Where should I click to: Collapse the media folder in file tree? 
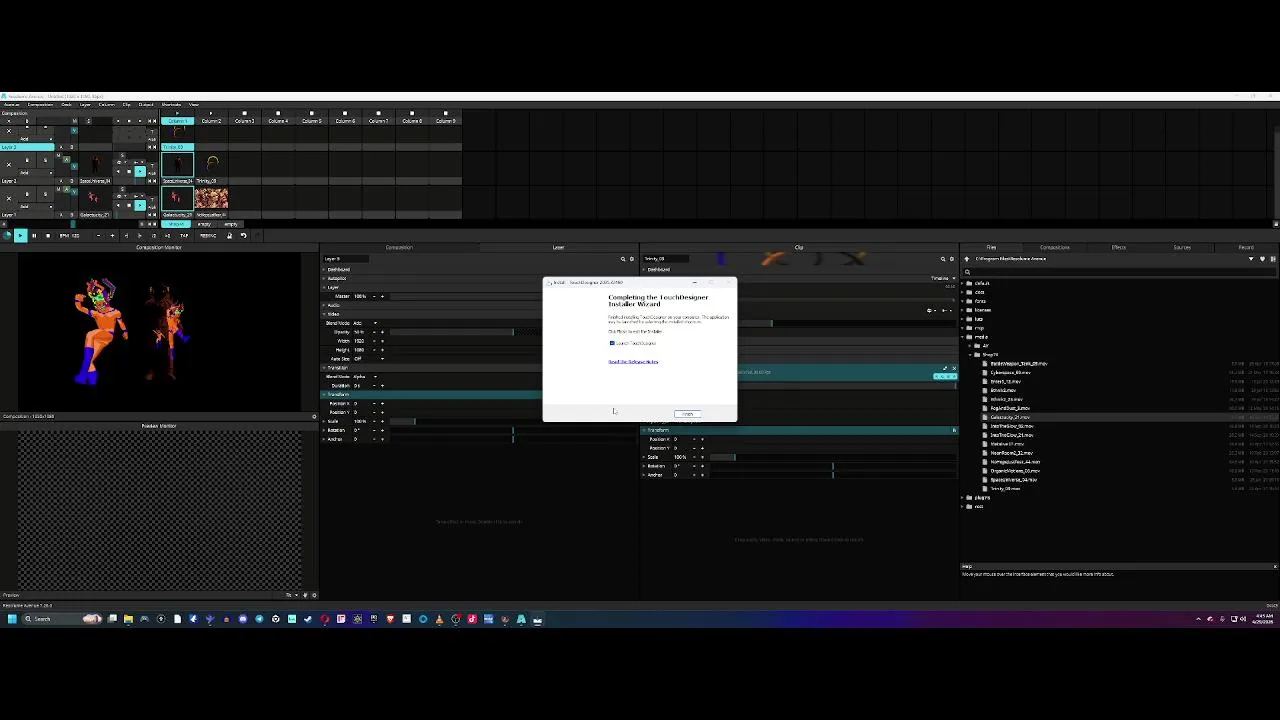(962, 337)
